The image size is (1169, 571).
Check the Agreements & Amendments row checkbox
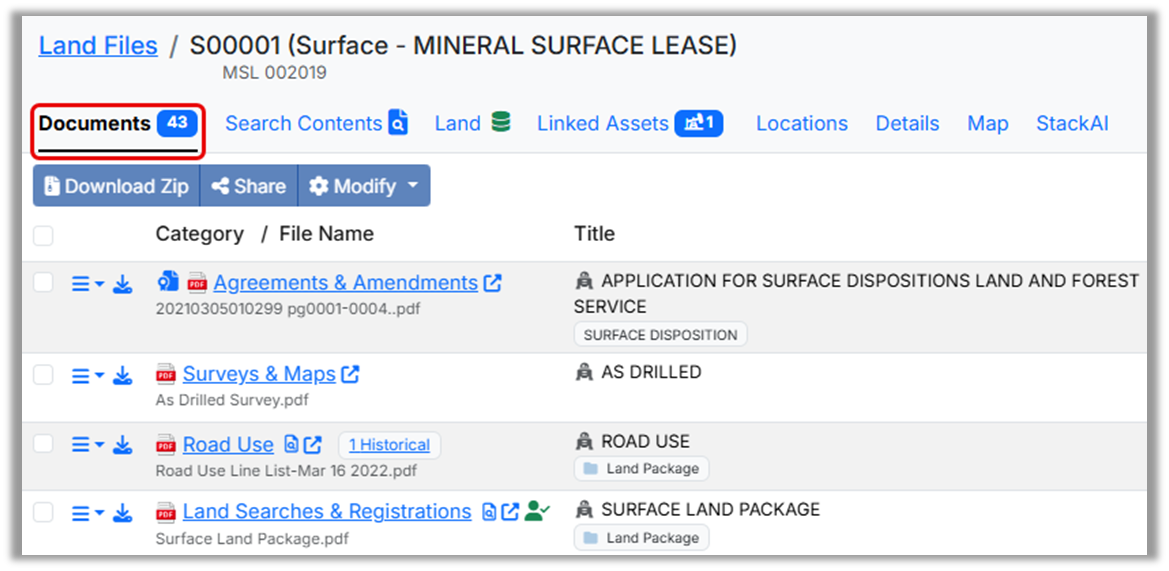point(43,283)
